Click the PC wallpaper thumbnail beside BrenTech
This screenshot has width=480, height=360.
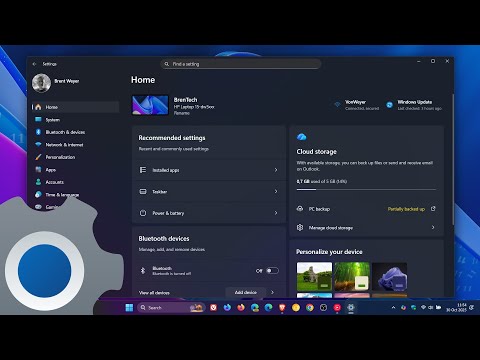click(150, 105)
